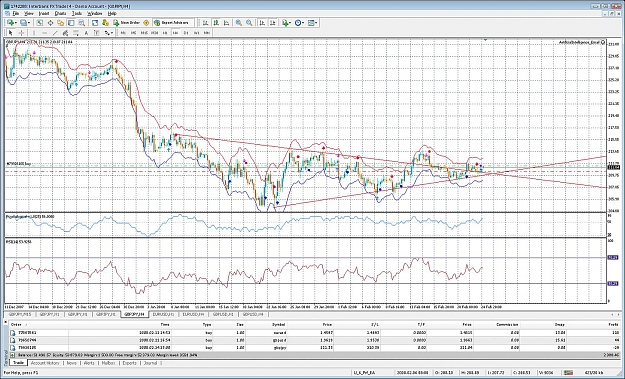Select the equidistant channel tool
The height and width of the screenshot is (379, 625).
65,33
